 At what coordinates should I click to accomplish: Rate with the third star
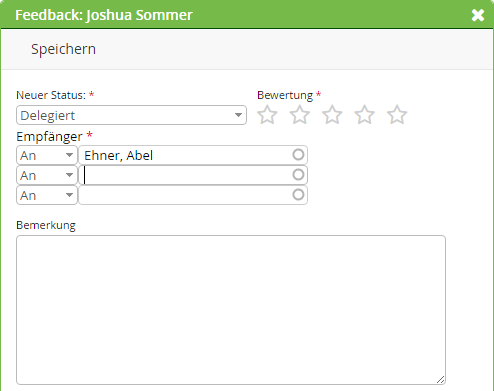point(332,115)
